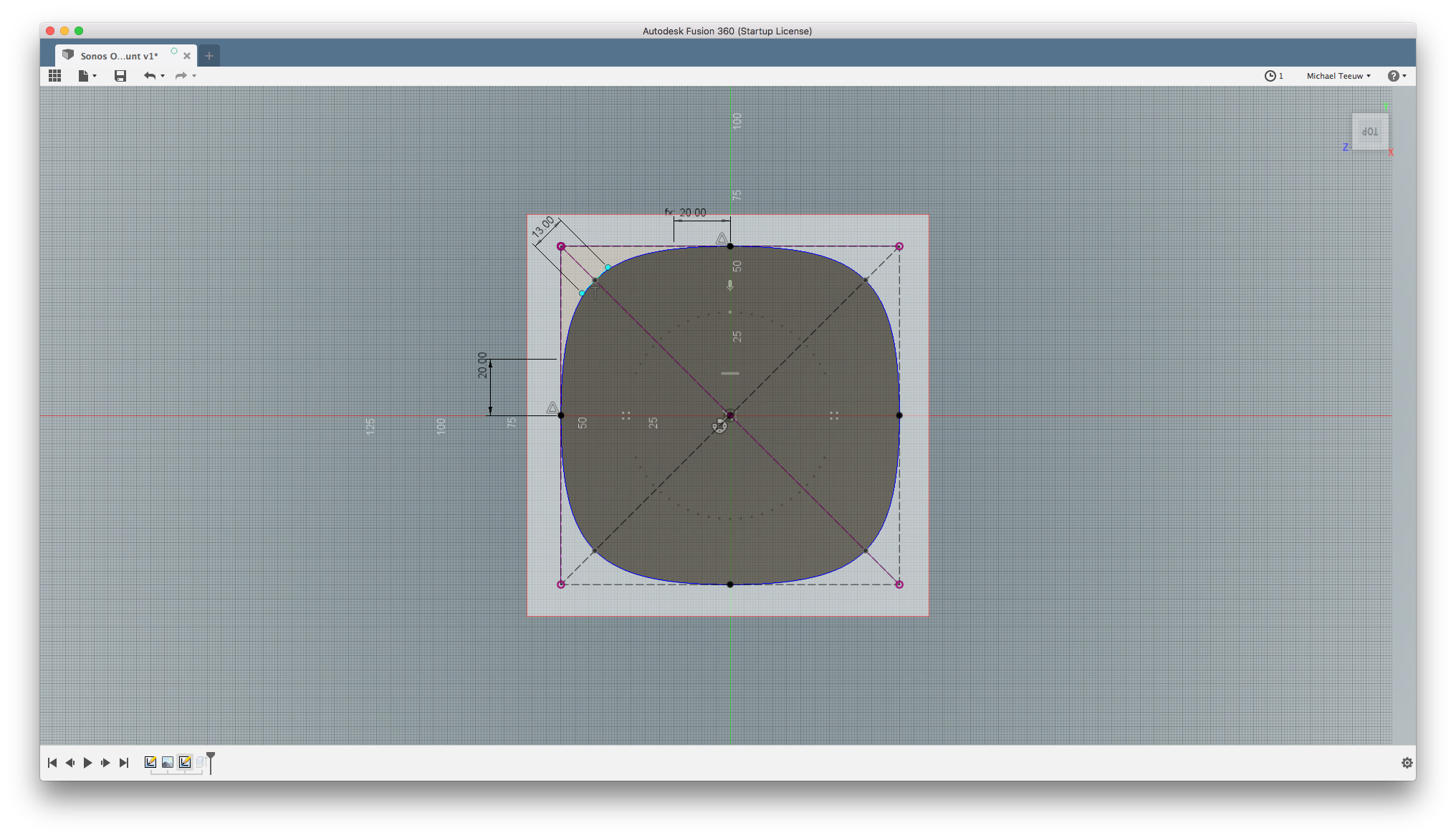Select the first sketch feature in timeline
The width and height of the screenshot is (1456, 838).
[150, 762]
